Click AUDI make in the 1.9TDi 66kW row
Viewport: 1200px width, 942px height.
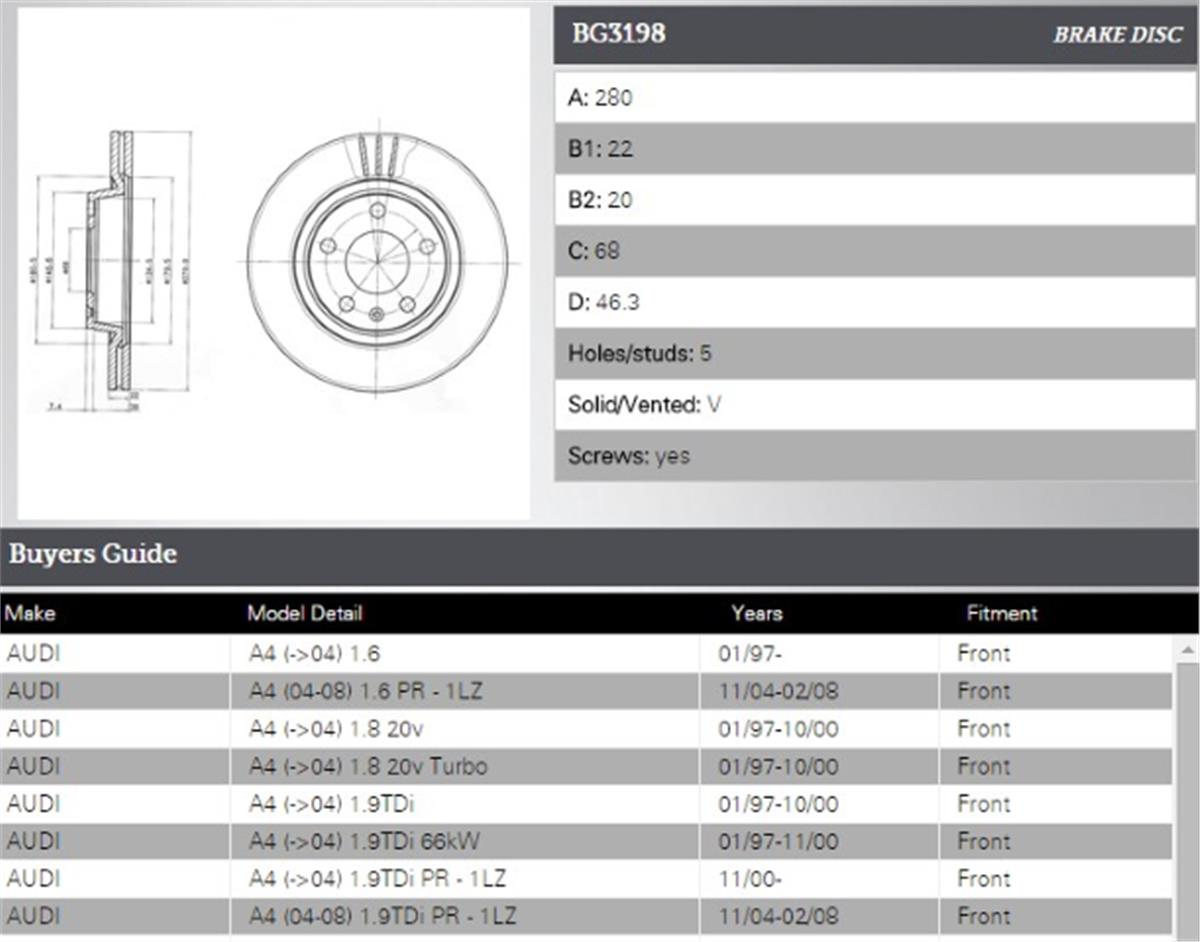coord(115,842)
